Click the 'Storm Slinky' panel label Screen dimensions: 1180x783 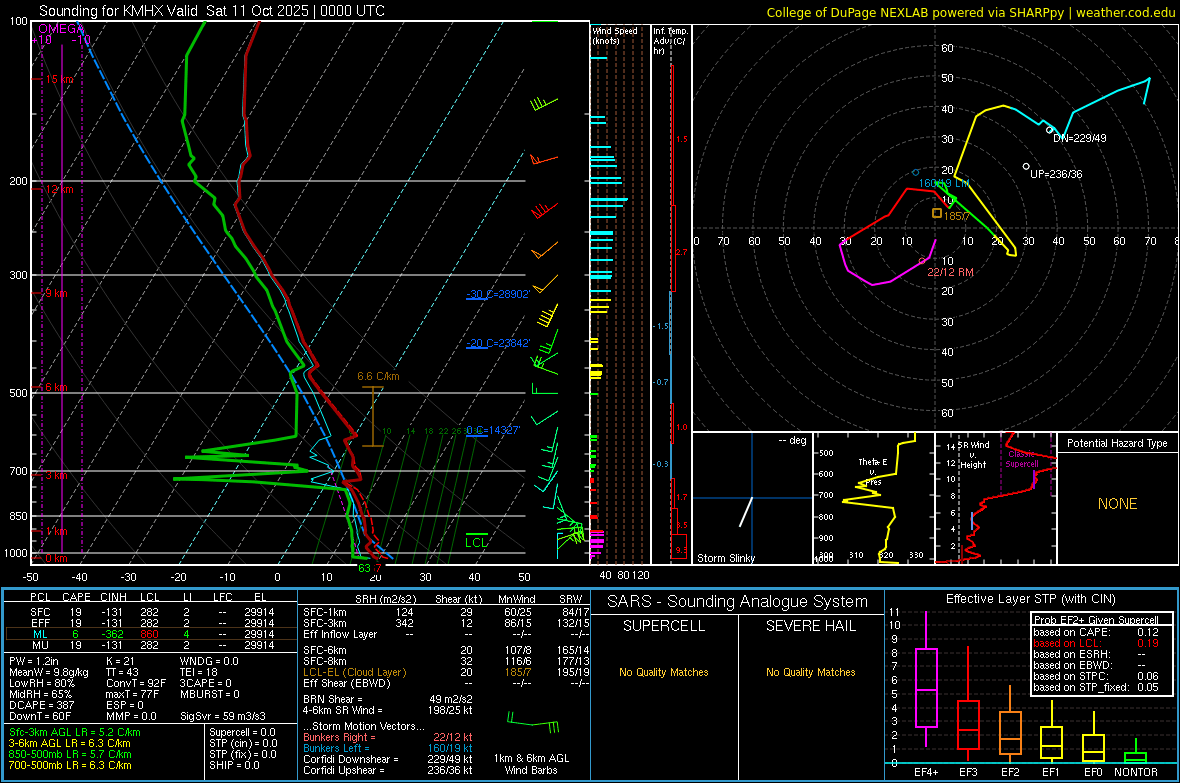[725, 558]
